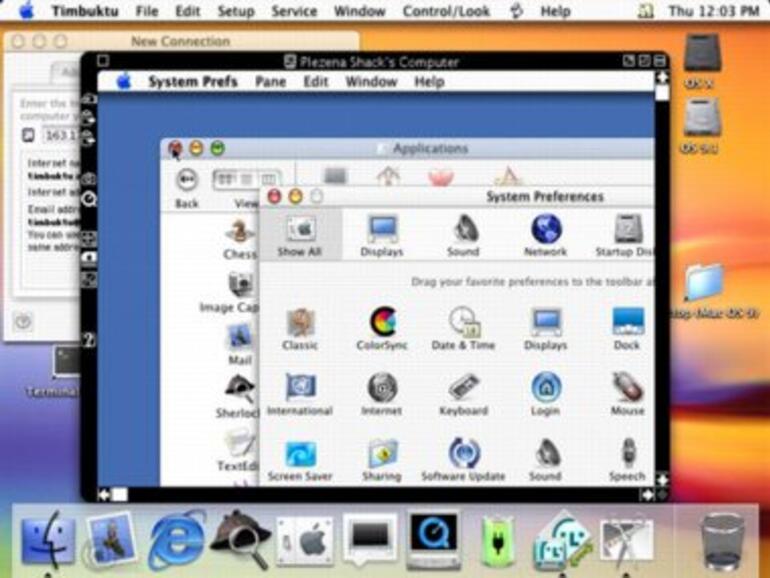Click the Applications icon in Applications window toolbar
This screenshot has height=578, width=770.
tap(508, 176)
